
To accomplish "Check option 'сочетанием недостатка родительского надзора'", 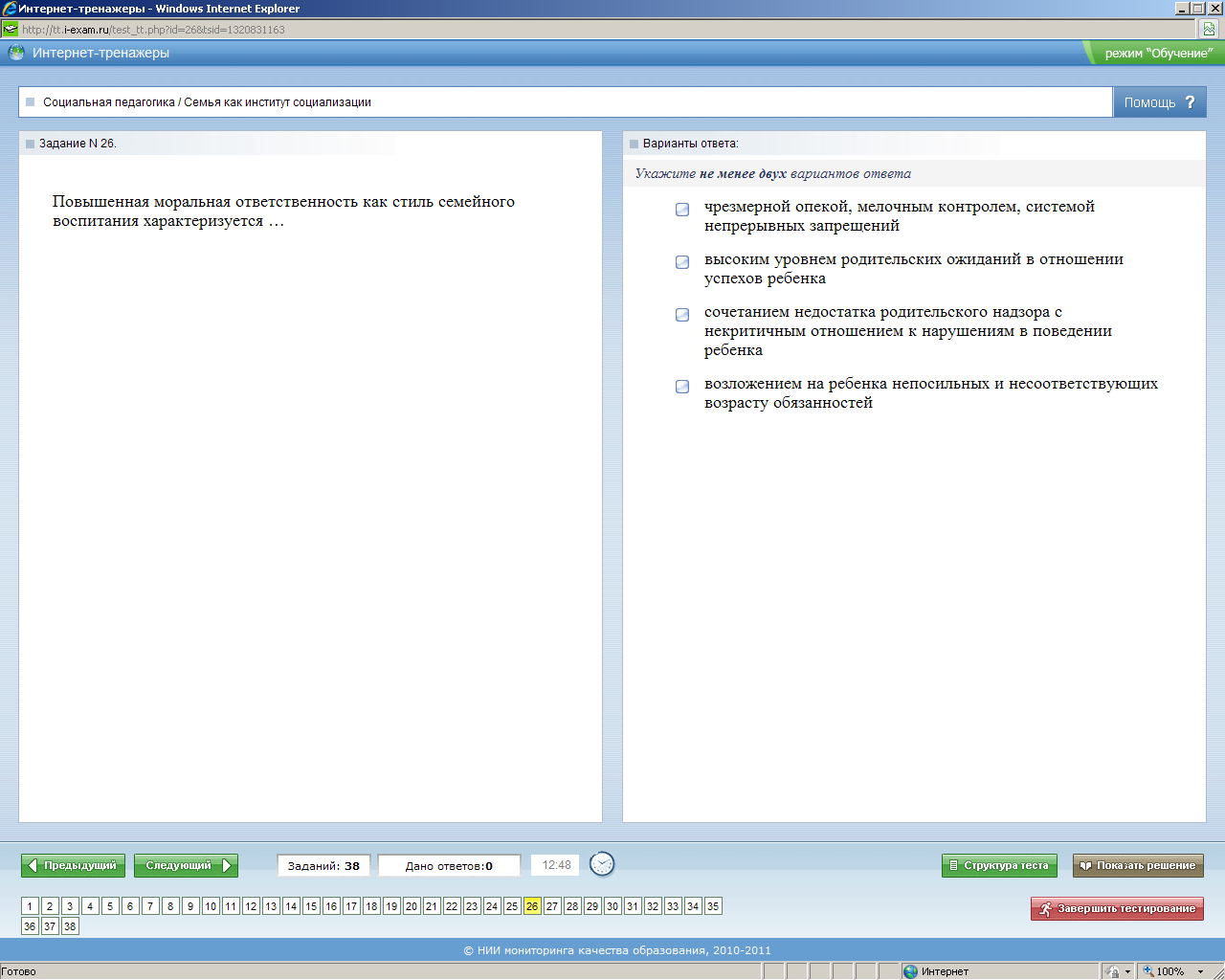I will 682,315.
